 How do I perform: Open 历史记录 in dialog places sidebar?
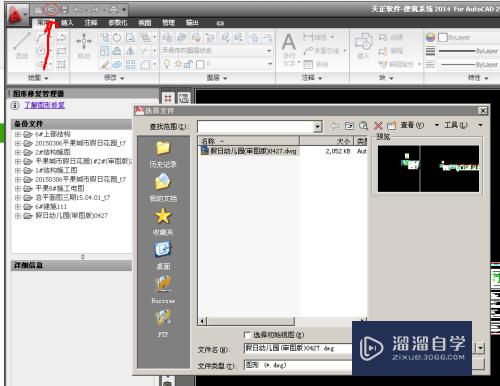click(x=163, y=154)
